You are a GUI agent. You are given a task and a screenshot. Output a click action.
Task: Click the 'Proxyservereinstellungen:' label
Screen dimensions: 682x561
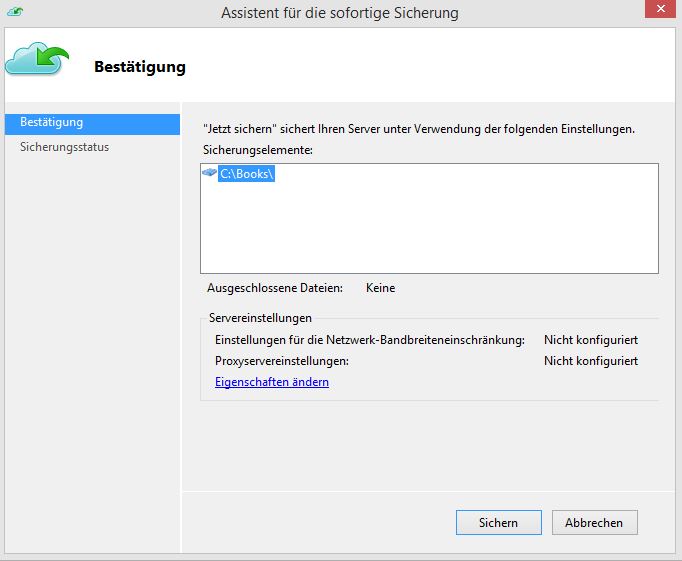(x=282, y=361)
